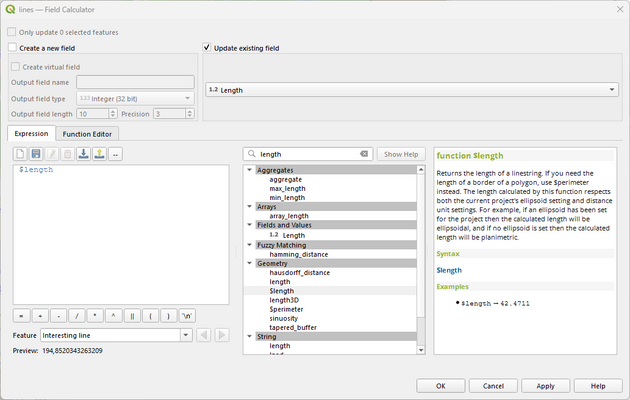Image resolution: width=630 pixels, height=400 pixels.
Task: Select the aggregate function
Action: [286, 180]
